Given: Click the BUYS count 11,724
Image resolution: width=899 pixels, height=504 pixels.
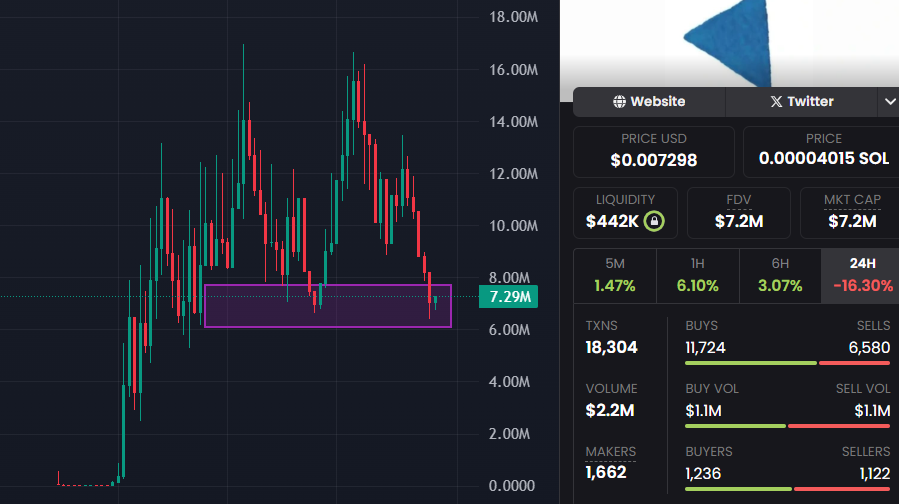Looking at the screenshot, I should point(705,348).
